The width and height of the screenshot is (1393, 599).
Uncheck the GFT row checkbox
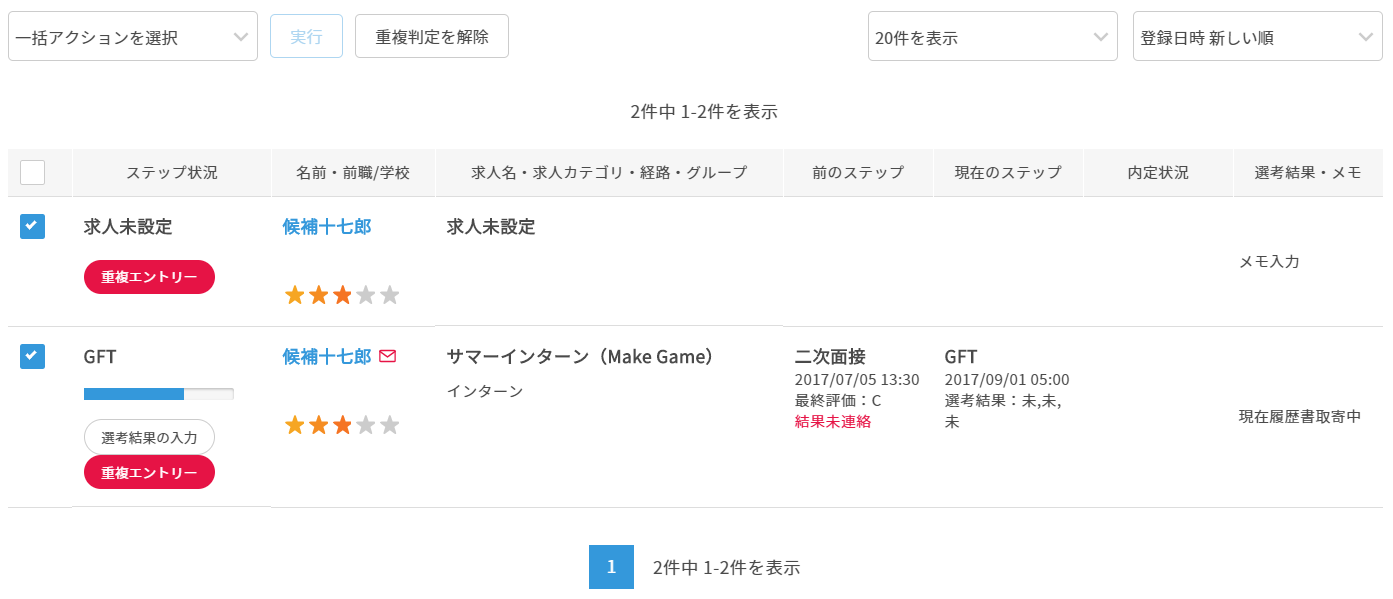[33, 356]
